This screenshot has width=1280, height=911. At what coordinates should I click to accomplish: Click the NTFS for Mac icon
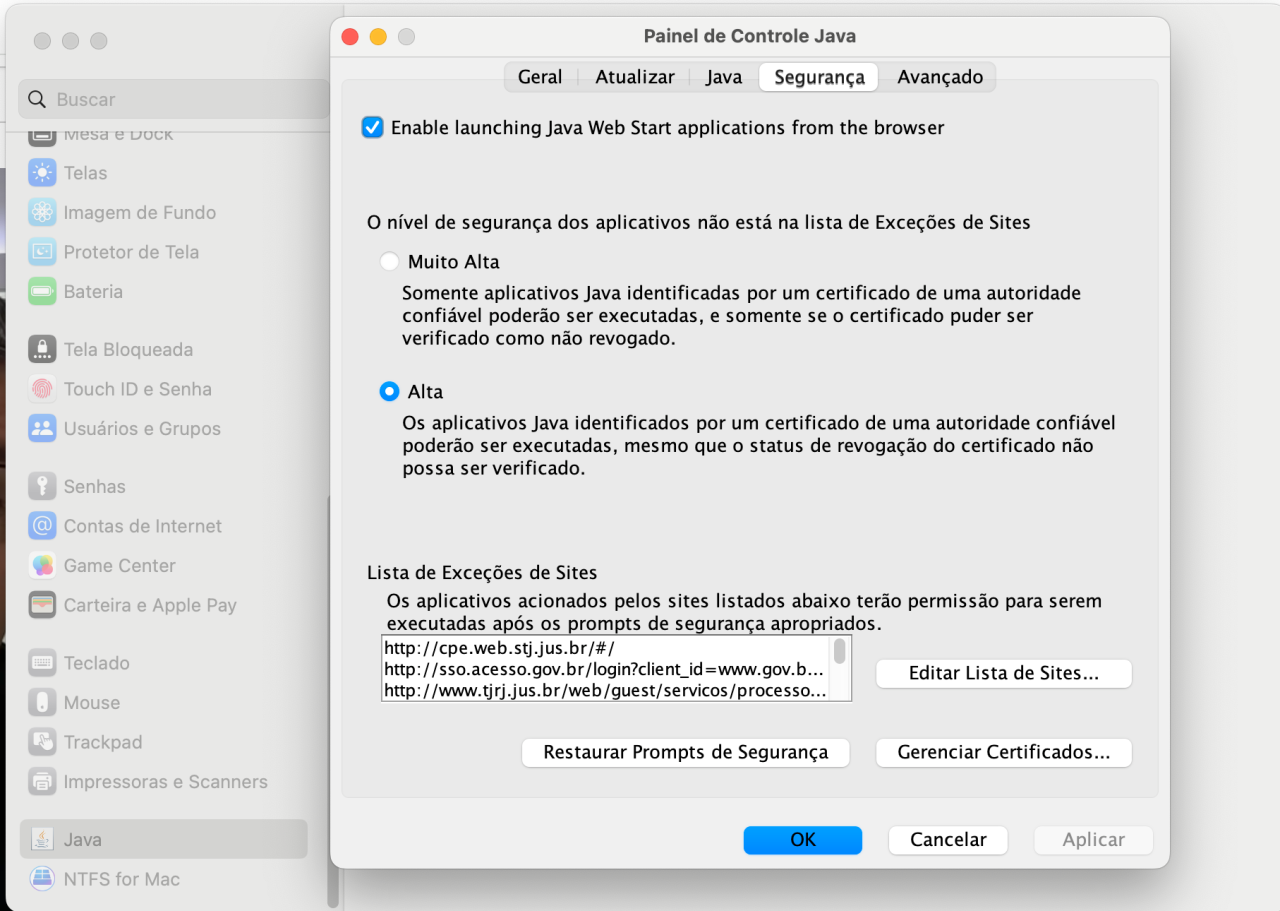tap(42, 879)
